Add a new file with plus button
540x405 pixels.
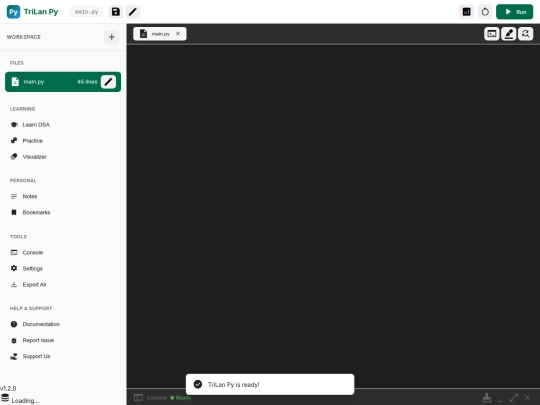pos(112,37)
